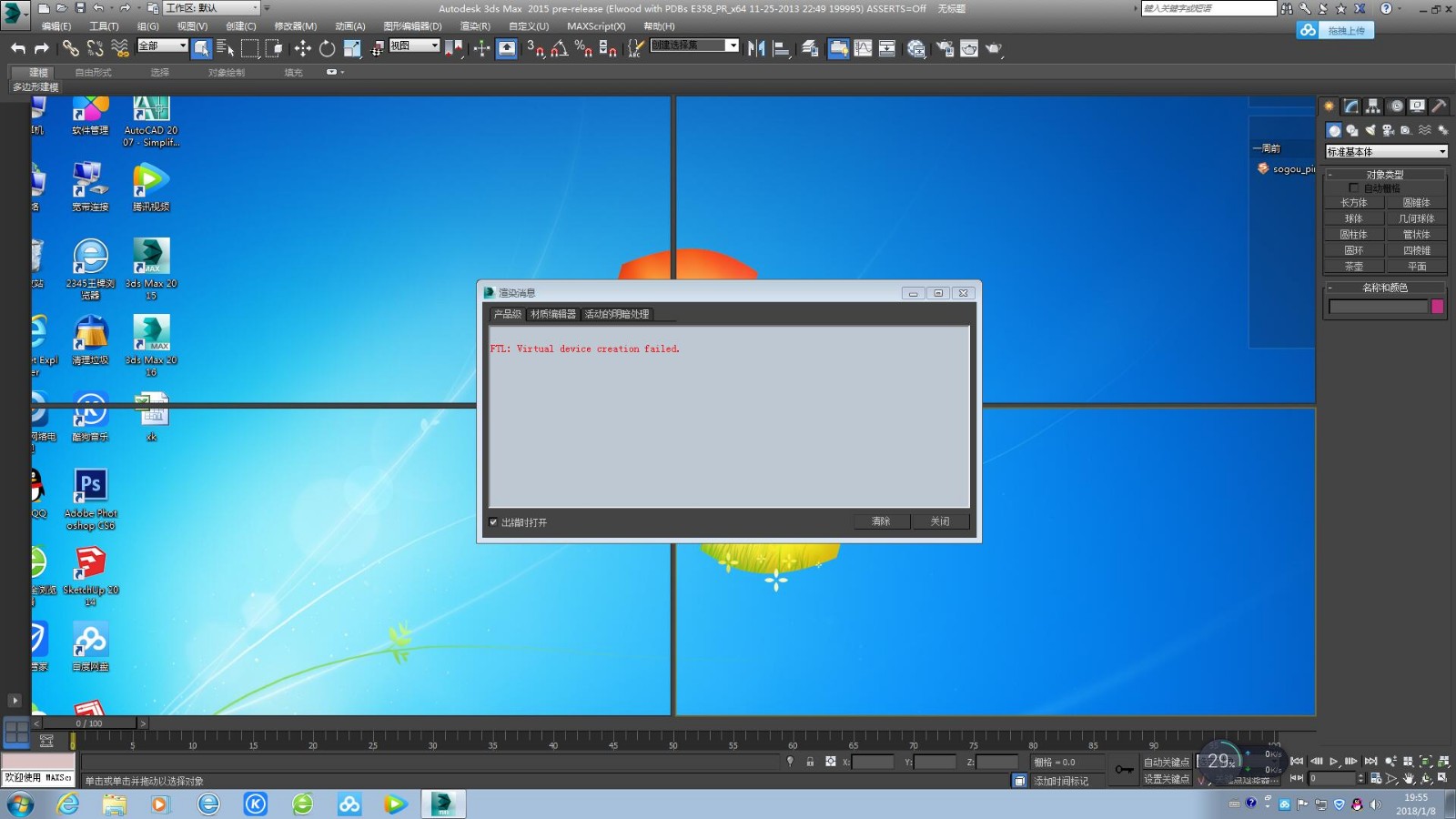Open the Render Setup dialog icon
Viewport: 1456px width, 819px height.
tap(945, 48)
